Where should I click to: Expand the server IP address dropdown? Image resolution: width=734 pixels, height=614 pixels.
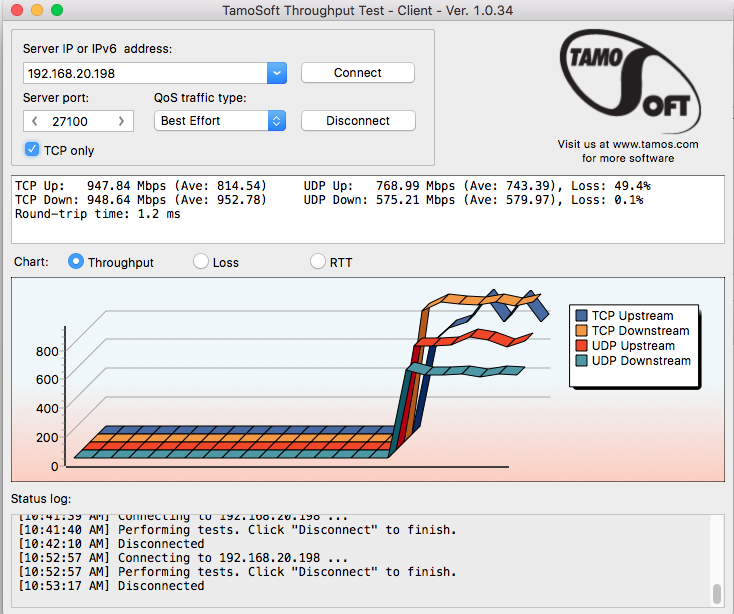[x=277, y=73]
